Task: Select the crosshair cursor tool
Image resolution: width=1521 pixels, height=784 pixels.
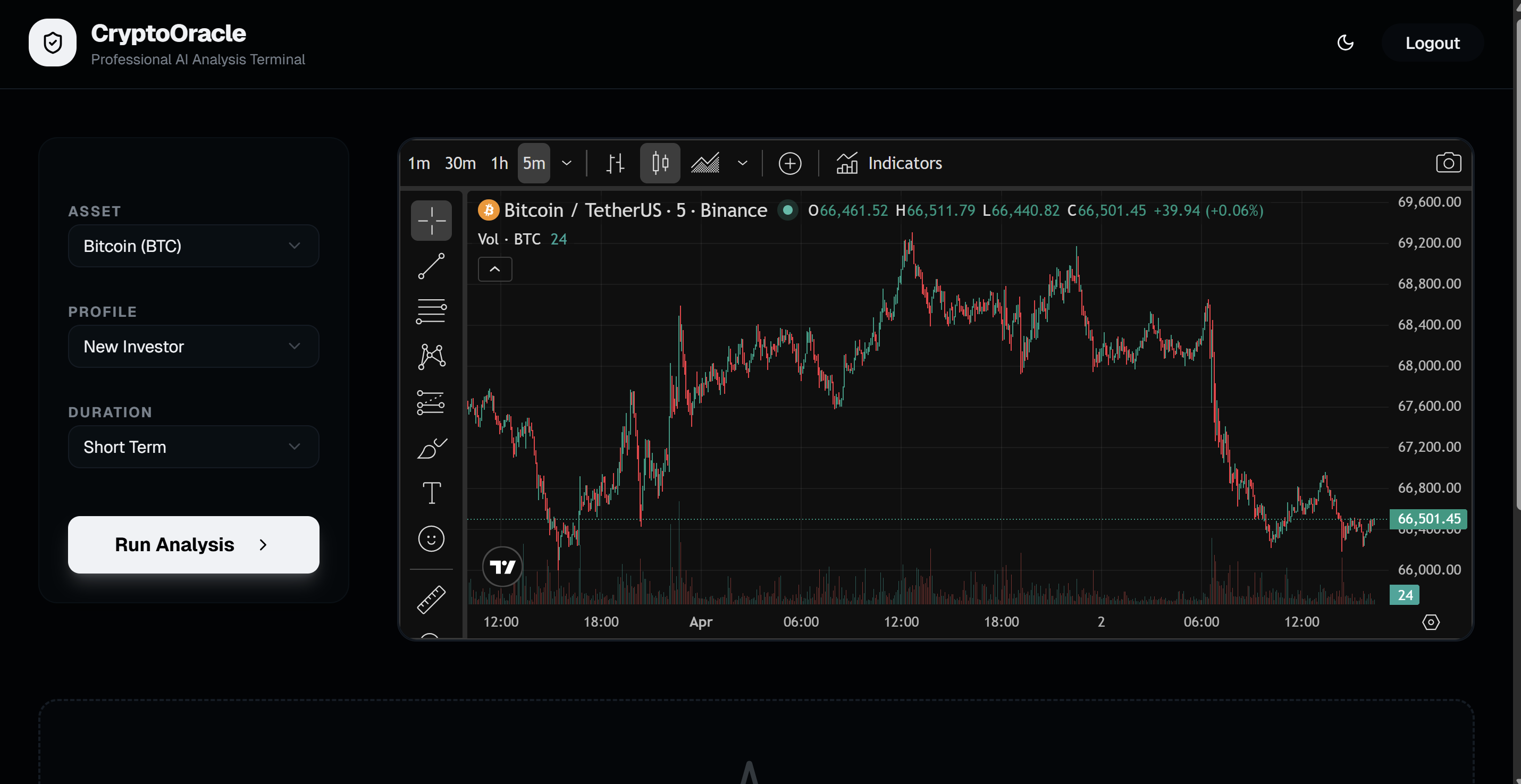Action: 431,221
